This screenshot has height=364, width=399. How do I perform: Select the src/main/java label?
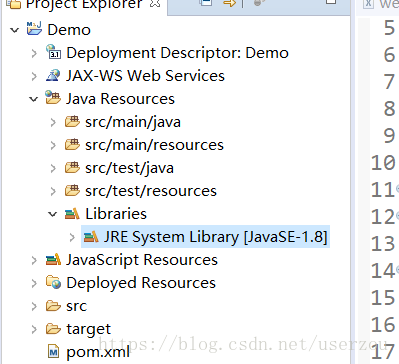(x=133, y=122)
